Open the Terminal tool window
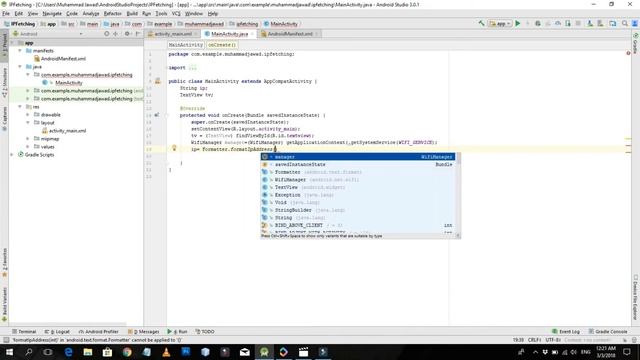Image resolution: width=640 pixels, height=360 pixels. pos(24,331)
